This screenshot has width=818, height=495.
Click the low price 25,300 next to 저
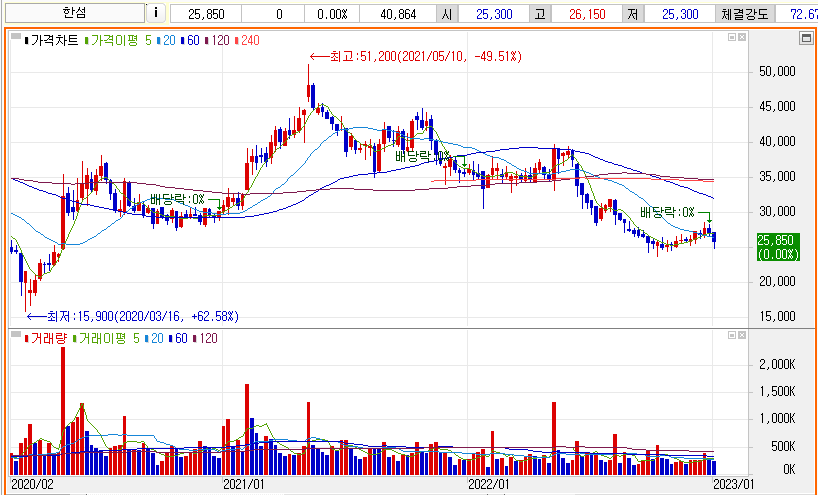(680, 14)
